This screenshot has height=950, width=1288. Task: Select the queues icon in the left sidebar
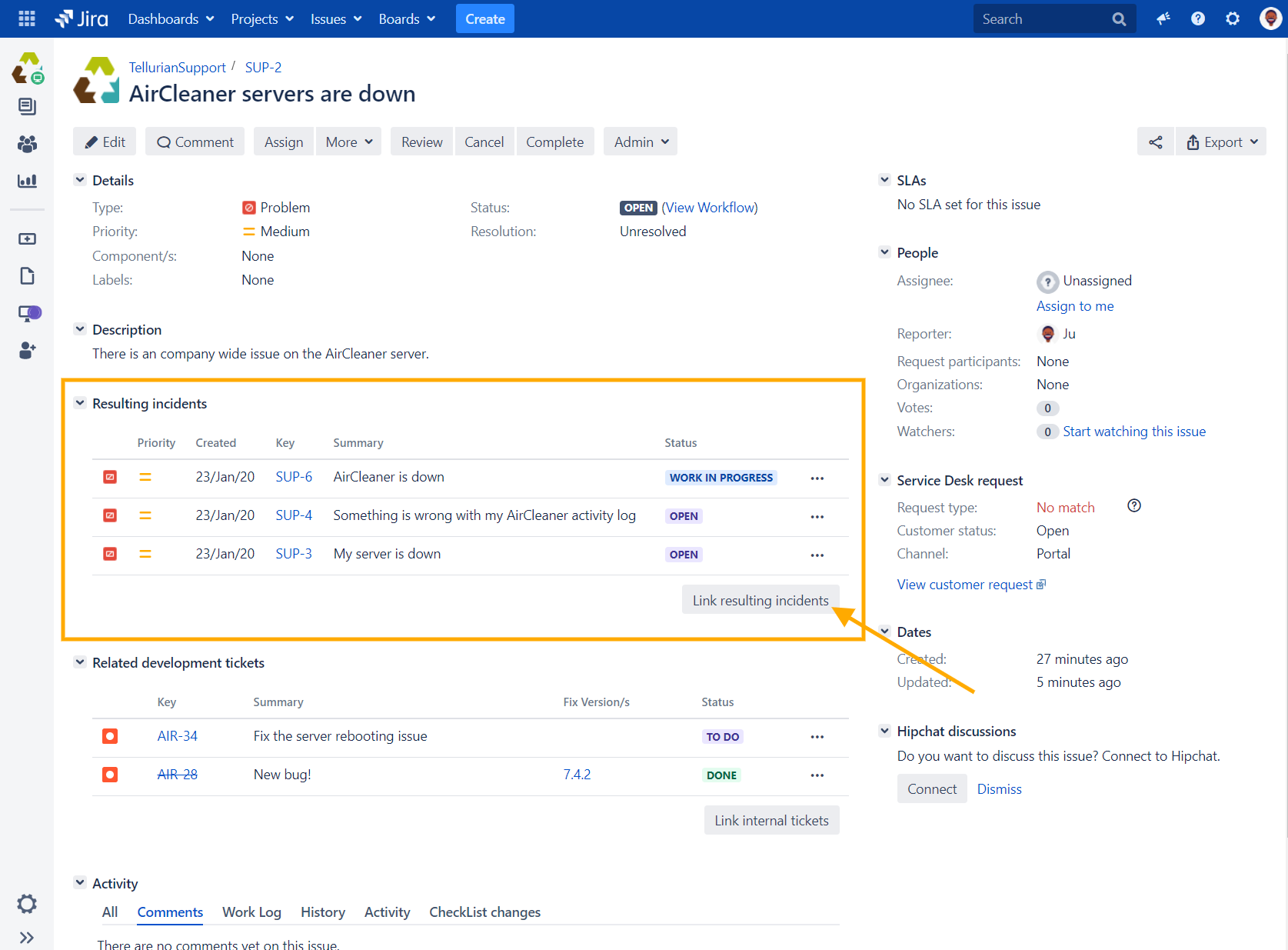[27, 106]
